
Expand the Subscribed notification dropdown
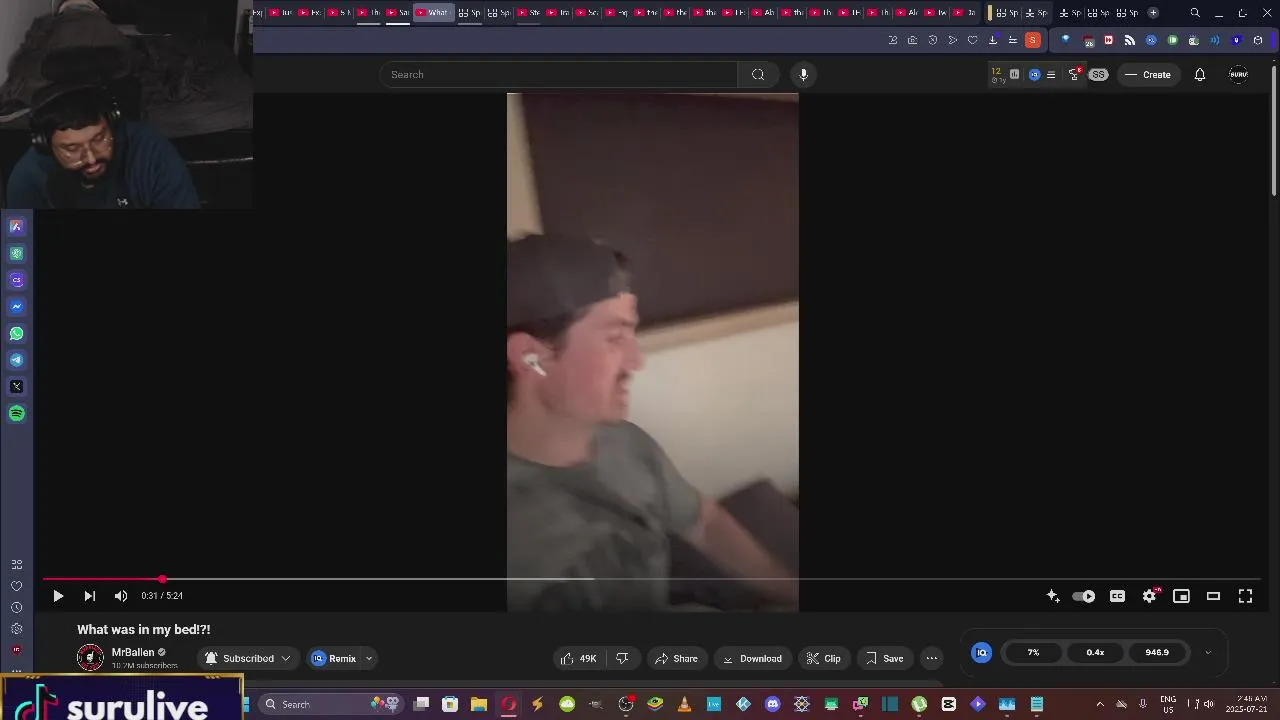point(286,658)
